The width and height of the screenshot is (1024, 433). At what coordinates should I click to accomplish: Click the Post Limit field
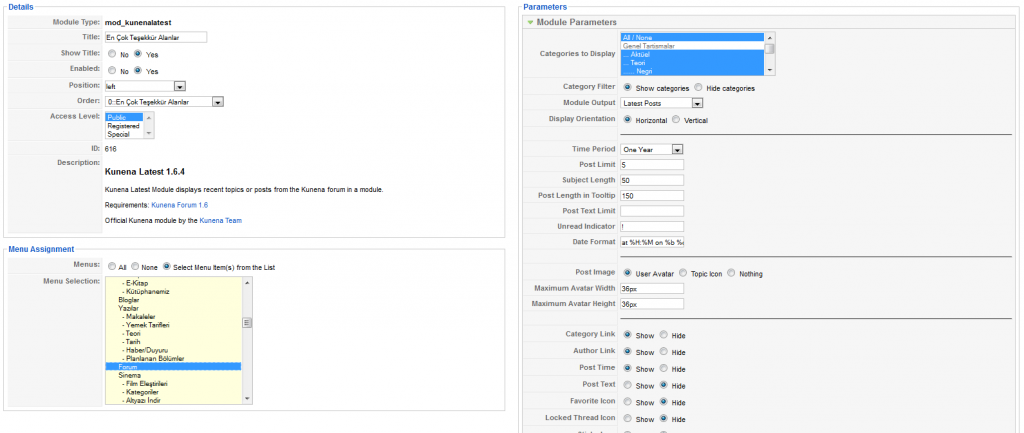[652, 165]
